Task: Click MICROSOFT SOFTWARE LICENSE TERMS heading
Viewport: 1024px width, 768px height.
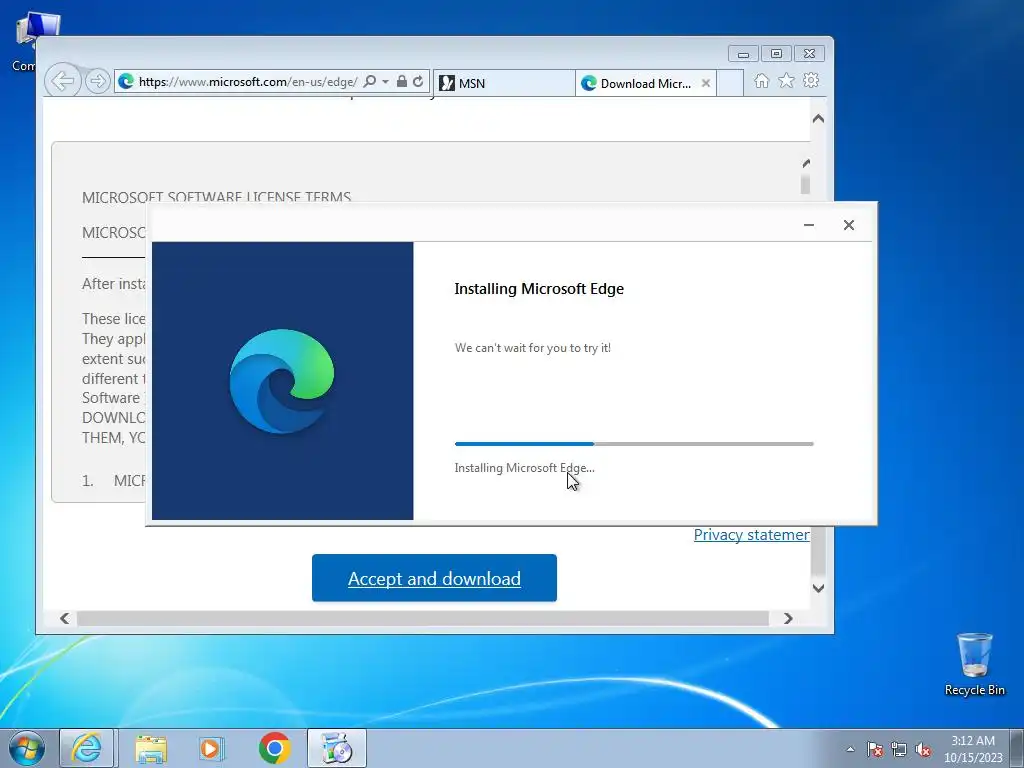Action: [216, 197]
